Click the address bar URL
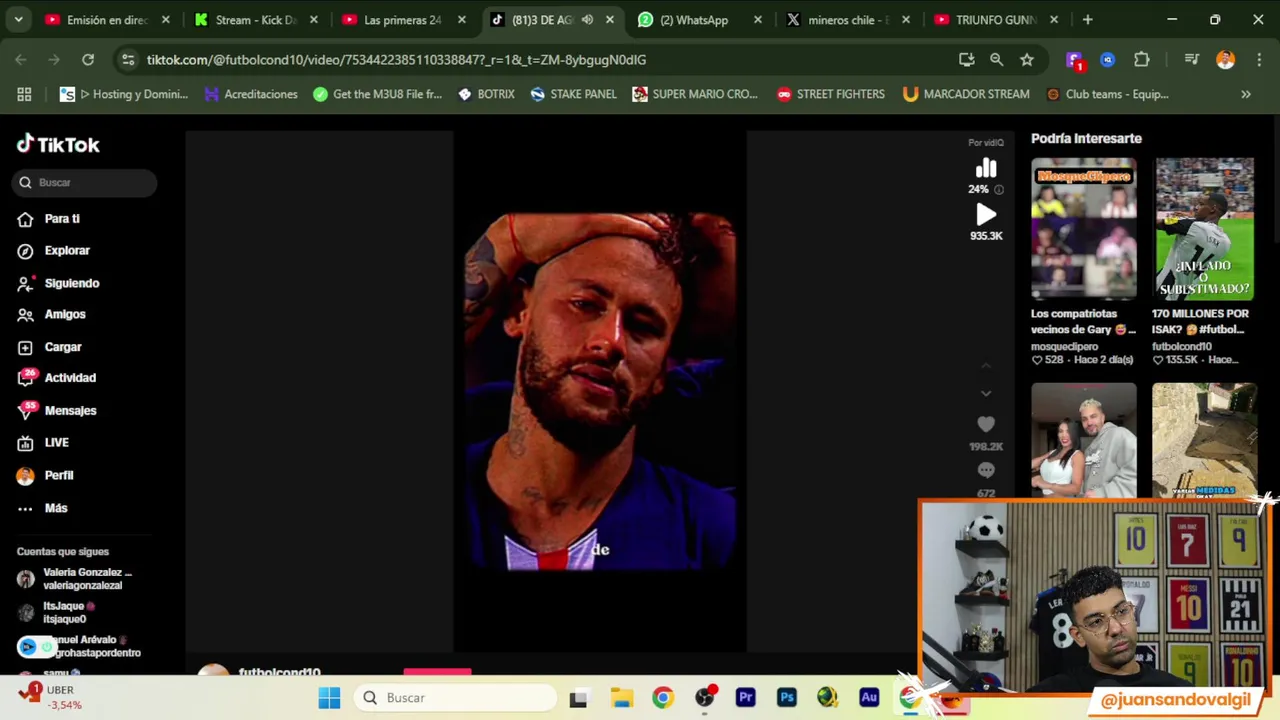Viewport: 1280px width, 720px height. [x=396, y=60]
